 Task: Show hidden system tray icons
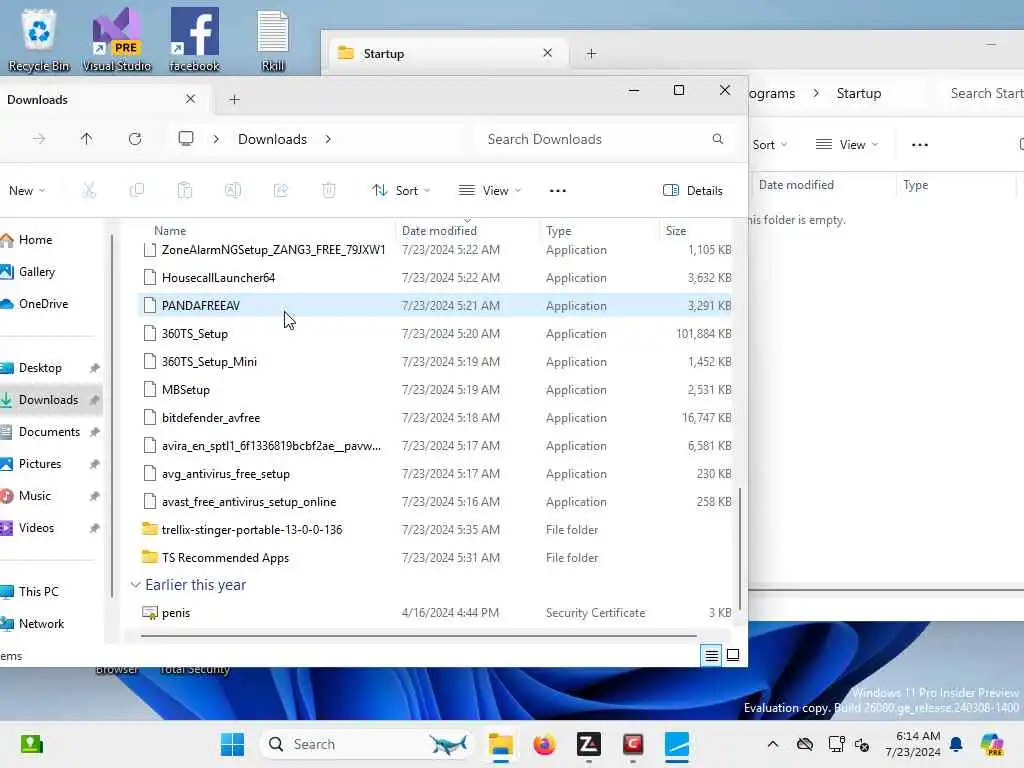tap(773, 744)
